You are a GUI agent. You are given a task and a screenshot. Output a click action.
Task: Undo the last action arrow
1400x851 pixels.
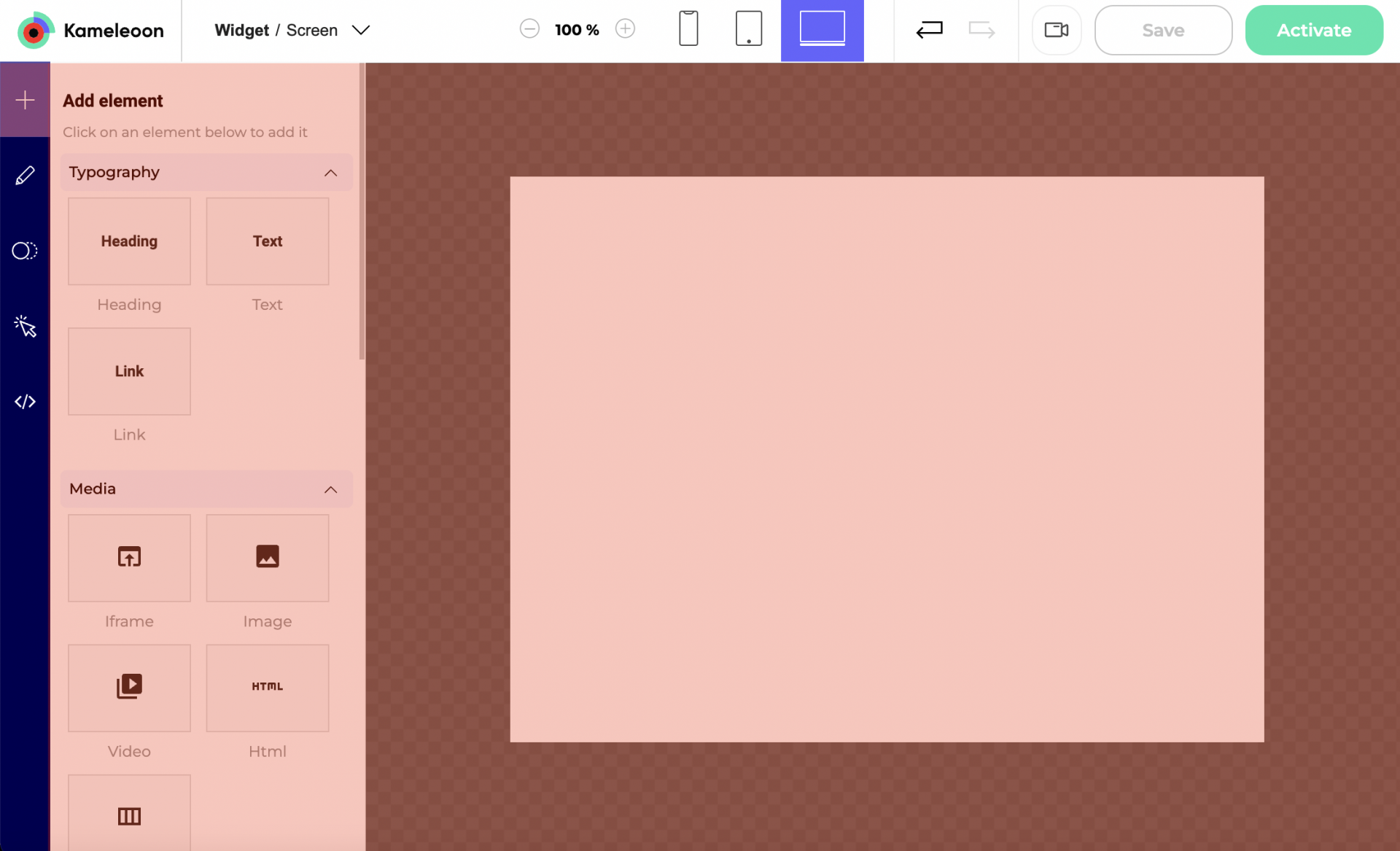click(929, 30)
